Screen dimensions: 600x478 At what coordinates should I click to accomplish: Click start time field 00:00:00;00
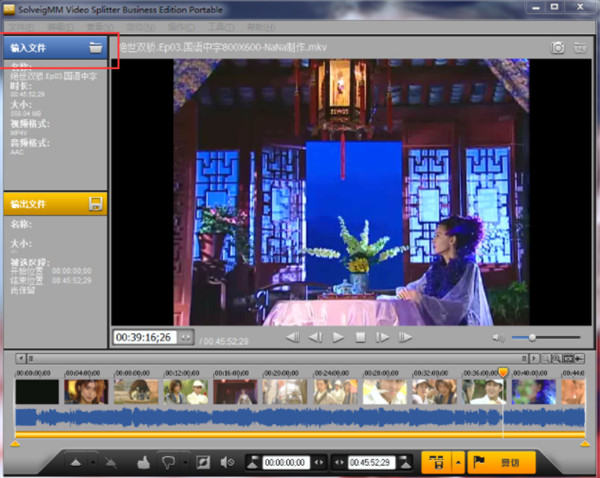click(x=285, y=462)
